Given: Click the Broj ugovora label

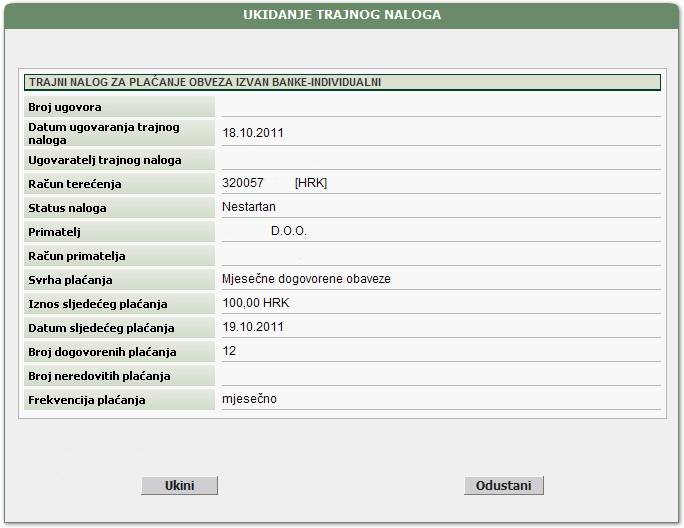Looking at the screenshot, I should coord(66,107).
